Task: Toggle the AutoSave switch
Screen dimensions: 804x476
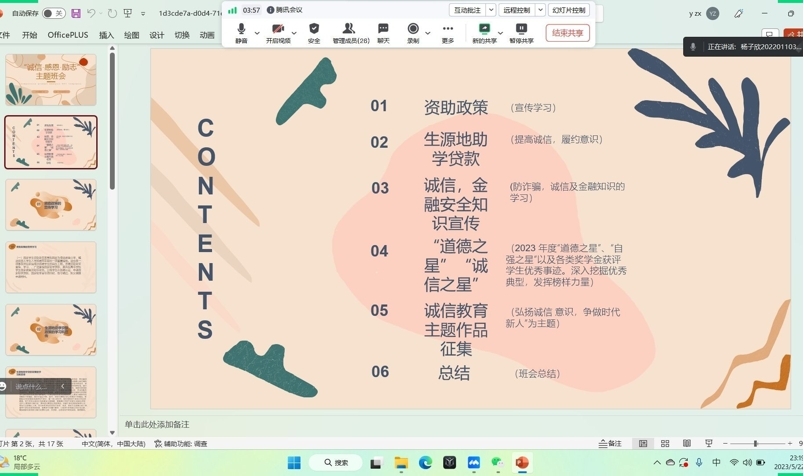Action: (x=53, y=14)
